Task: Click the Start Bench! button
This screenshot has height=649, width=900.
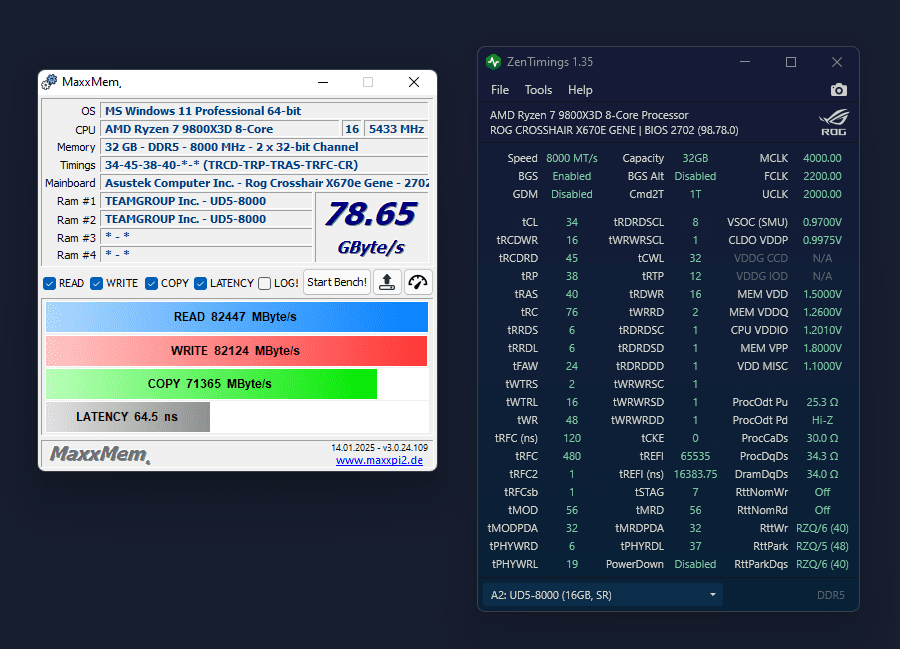Action: click(x=337, y=282)
